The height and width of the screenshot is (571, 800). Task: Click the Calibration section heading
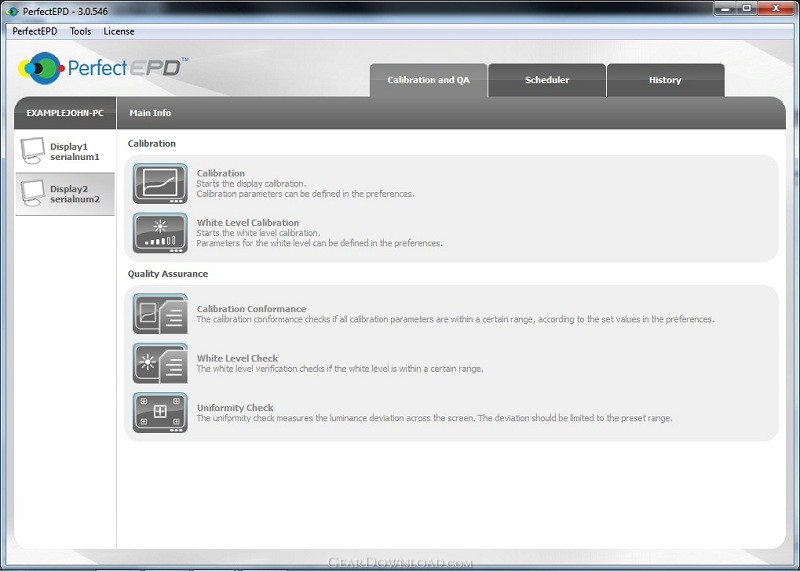[152, 144]
